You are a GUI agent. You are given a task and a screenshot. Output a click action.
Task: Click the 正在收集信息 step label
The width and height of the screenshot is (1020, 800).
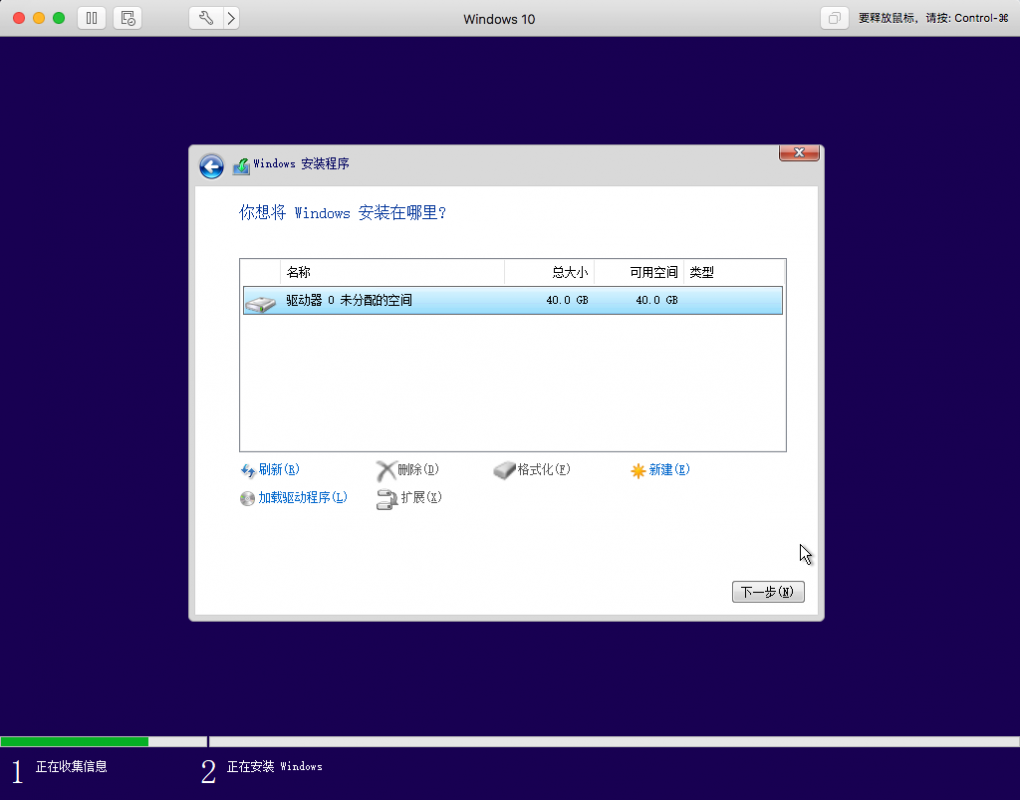point(72,766)
